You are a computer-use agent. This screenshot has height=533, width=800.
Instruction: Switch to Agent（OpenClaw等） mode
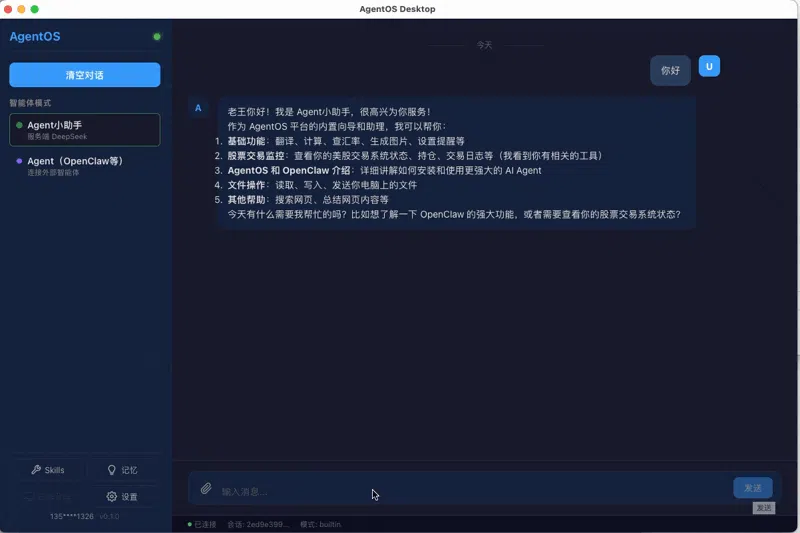[x=85, y=166]
